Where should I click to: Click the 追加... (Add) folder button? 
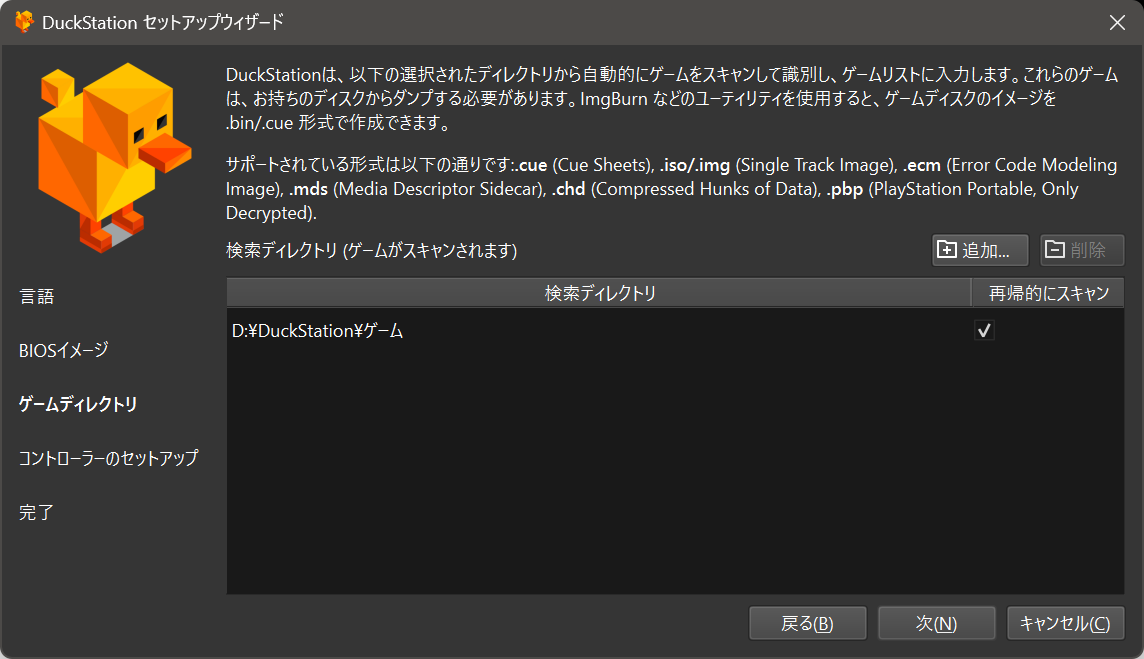980,250
